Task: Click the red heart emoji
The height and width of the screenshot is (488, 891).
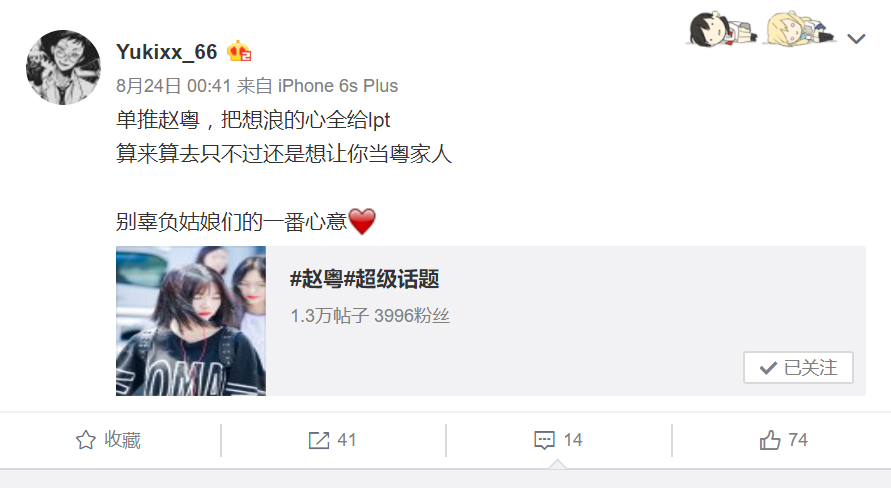Action: tap(362, 221)
